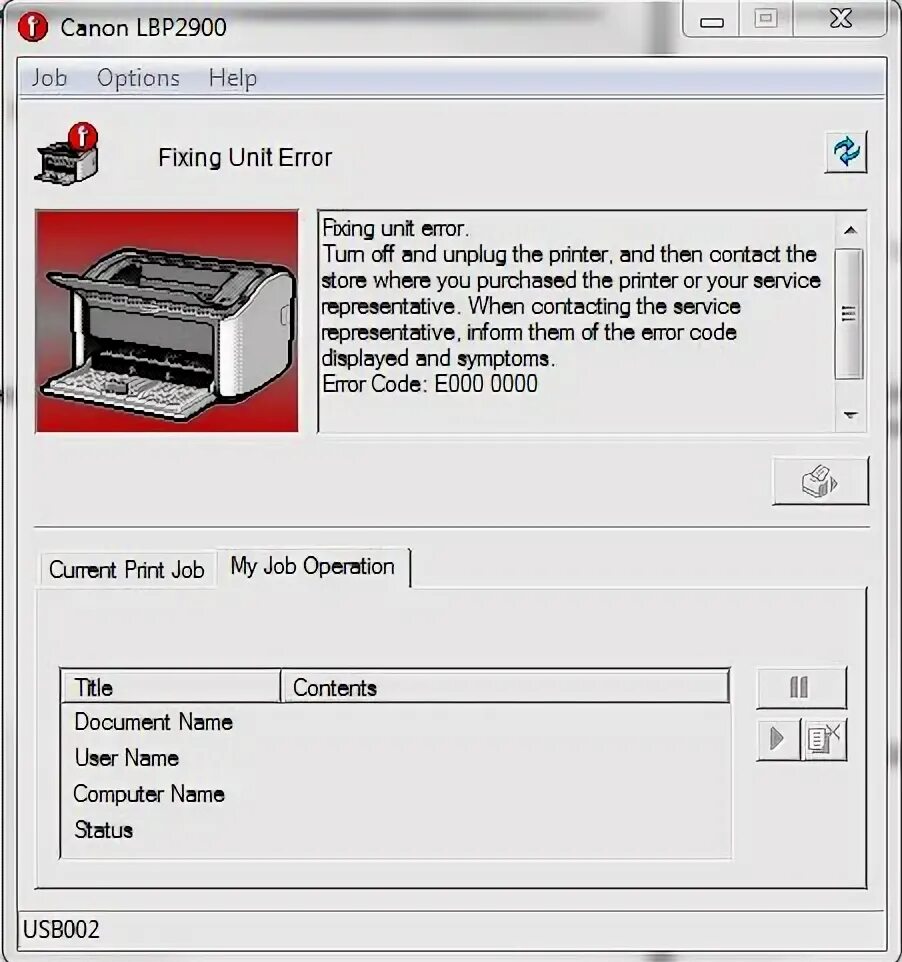This screenshot has height=962, width=902.
Task: Click the resolve error printer button
Action: click(820, 481)
